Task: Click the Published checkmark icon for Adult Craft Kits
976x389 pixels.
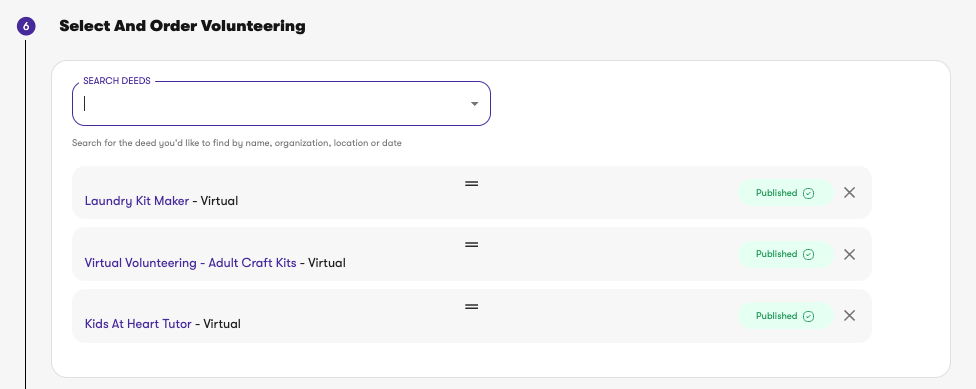Action: (x=808, y=254)
